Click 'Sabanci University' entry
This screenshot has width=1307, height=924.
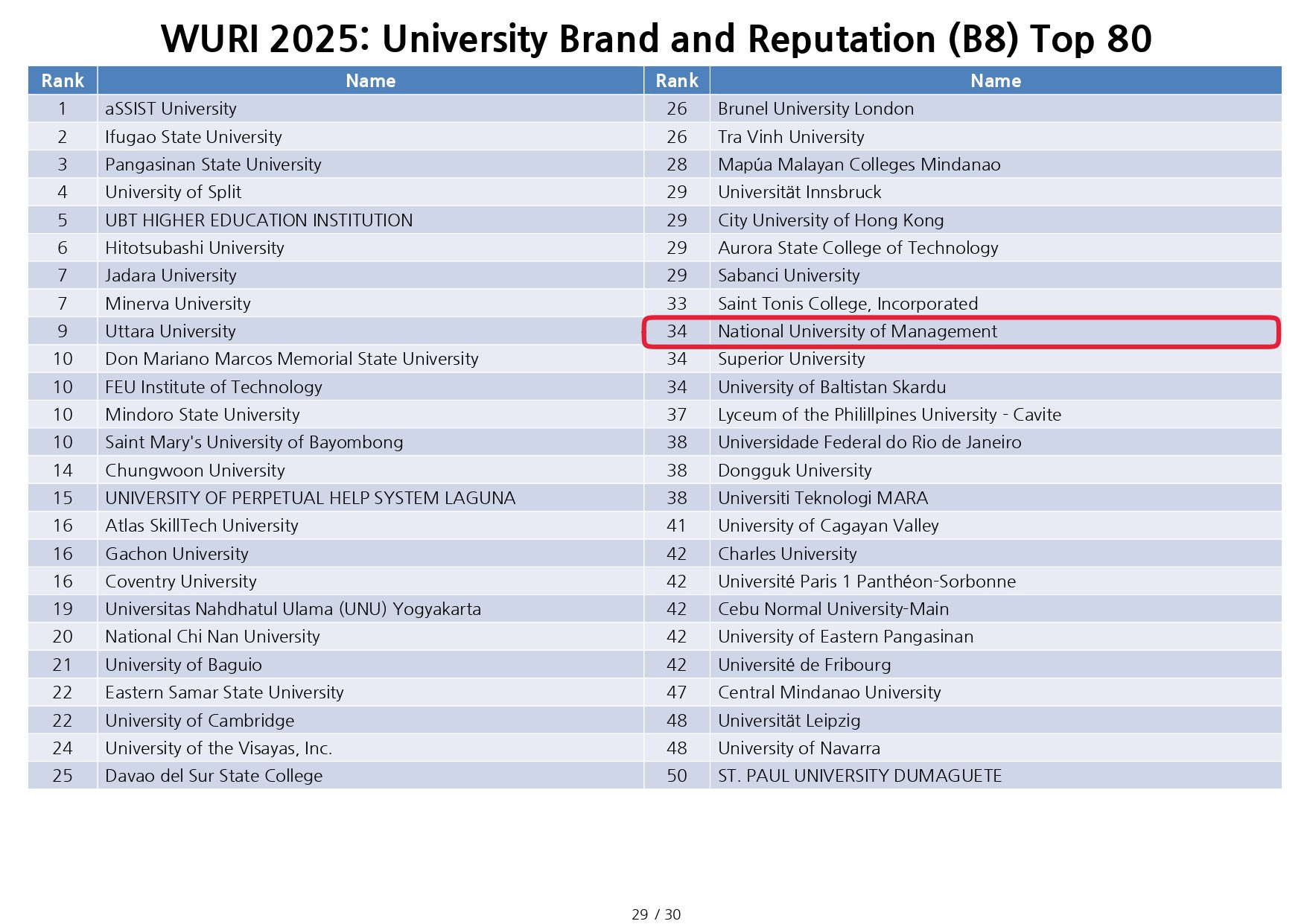point(789,275)
